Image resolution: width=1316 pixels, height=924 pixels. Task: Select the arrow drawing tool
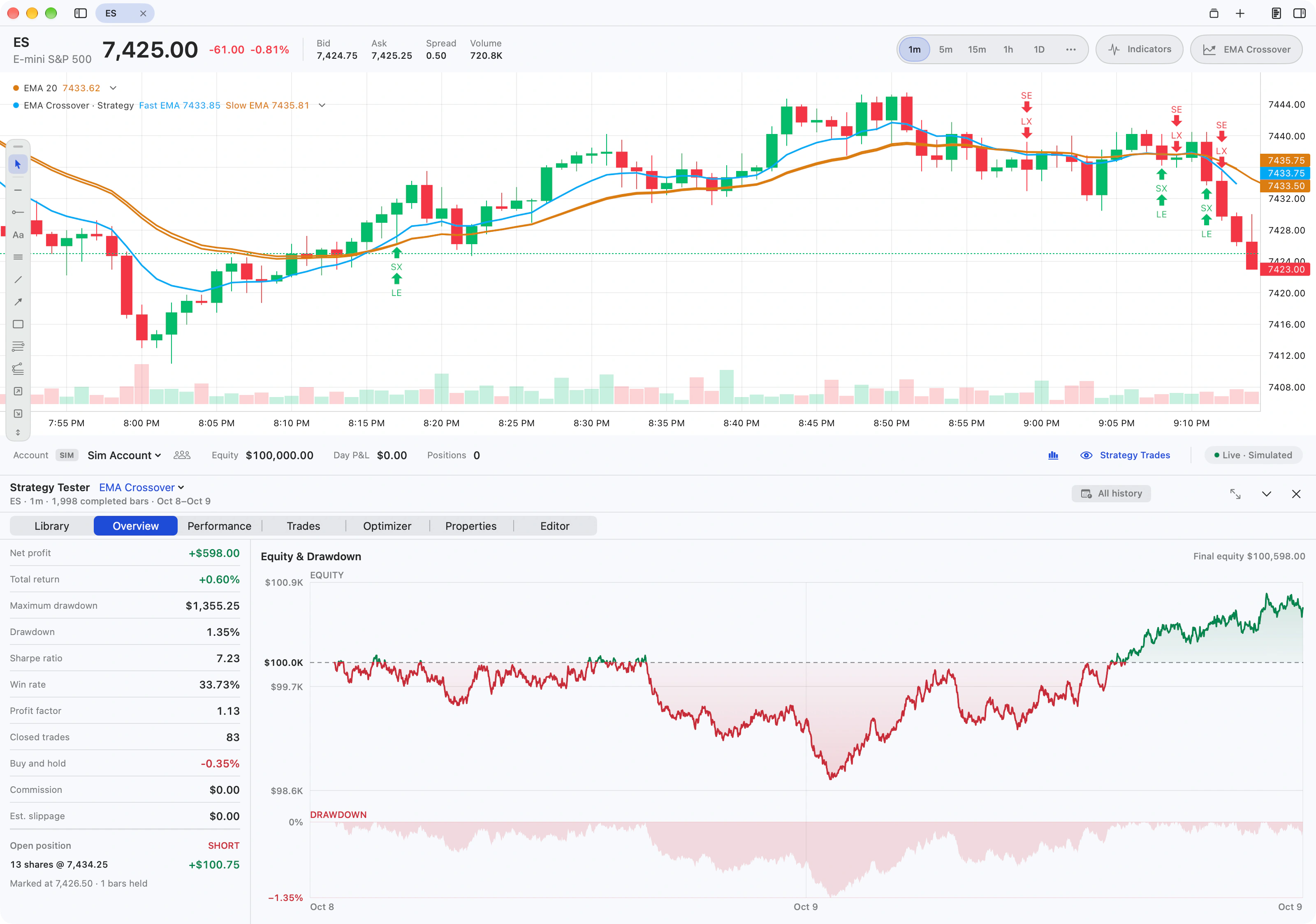(x=18, y=302)
